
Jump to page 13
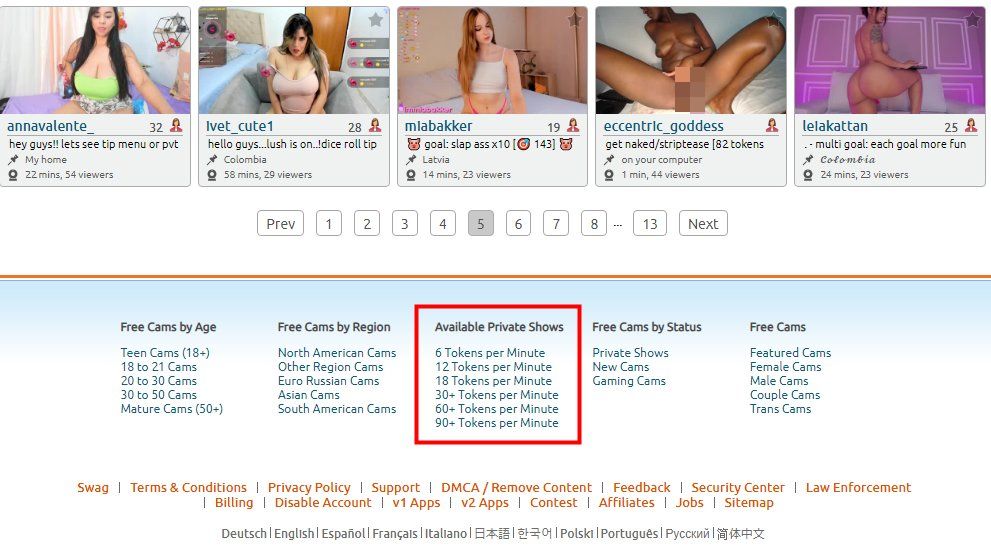click(650, 223)
